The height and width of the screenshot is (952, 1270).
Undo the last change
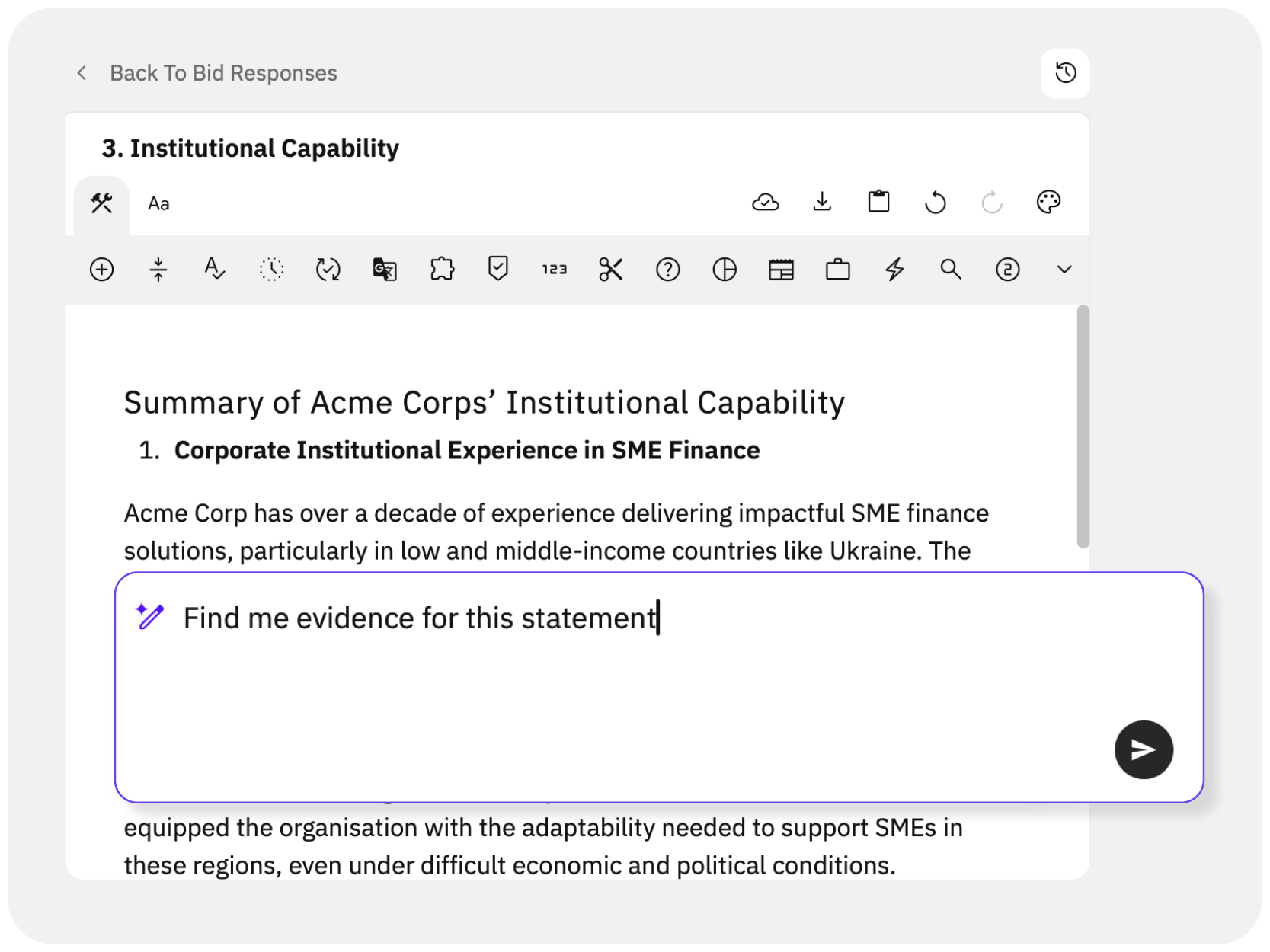[x=936, y=203]
